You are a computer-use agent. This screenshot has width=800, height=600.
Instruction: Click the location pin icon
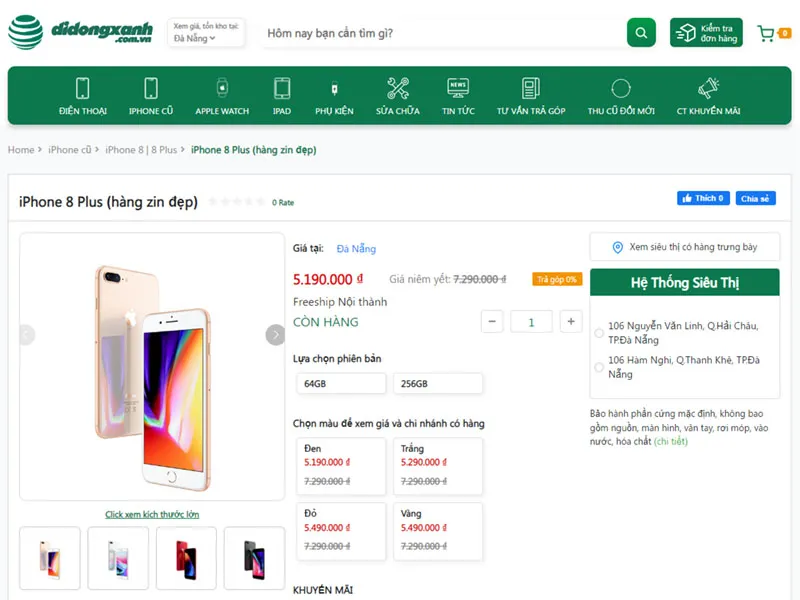tap(617, 247)
